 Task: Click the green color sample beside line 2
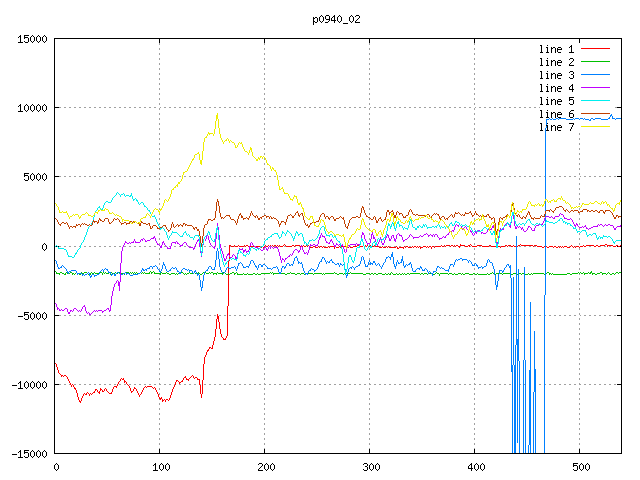pyautogui.click(x=596, y=62)
